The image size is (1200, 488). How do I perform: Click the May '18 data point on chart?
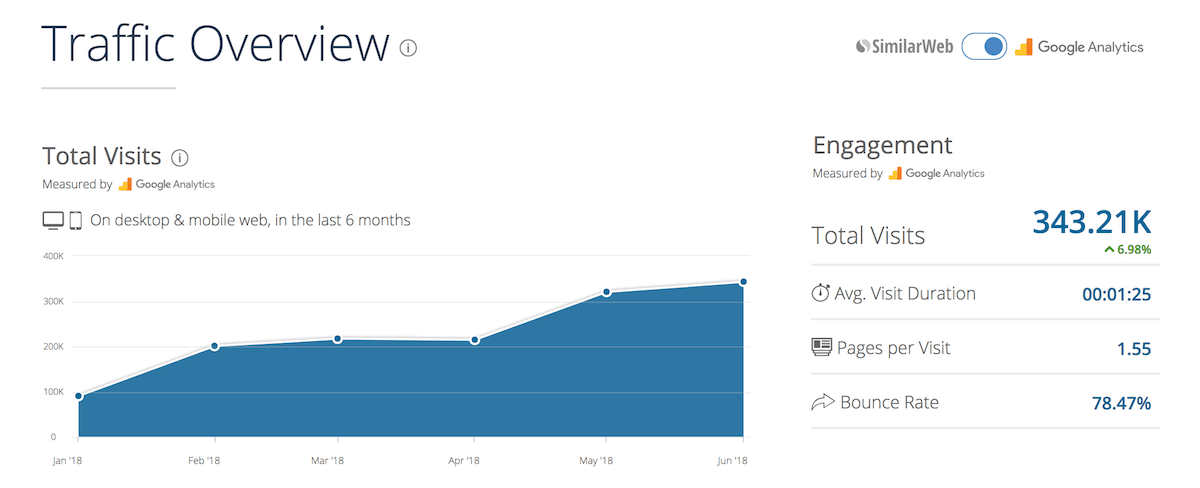(607, 292)
